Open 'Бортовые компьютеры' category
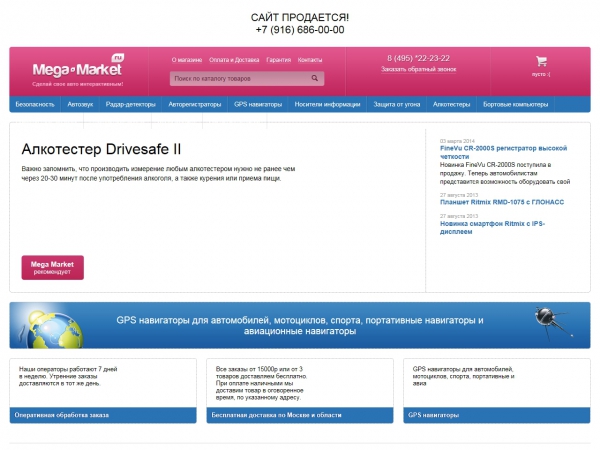This screenshot has width=600, height=450. pyautogui.click(x=515, y=104)
